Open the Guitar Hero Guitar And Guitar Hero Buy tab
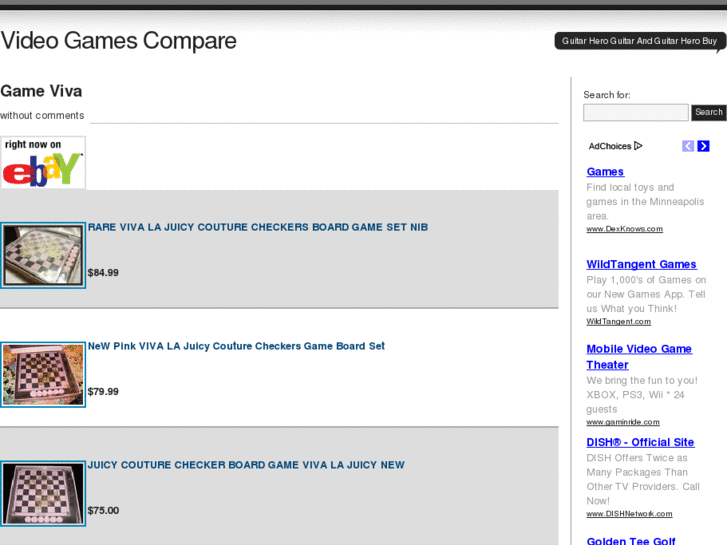 click(x=640, y=41)
